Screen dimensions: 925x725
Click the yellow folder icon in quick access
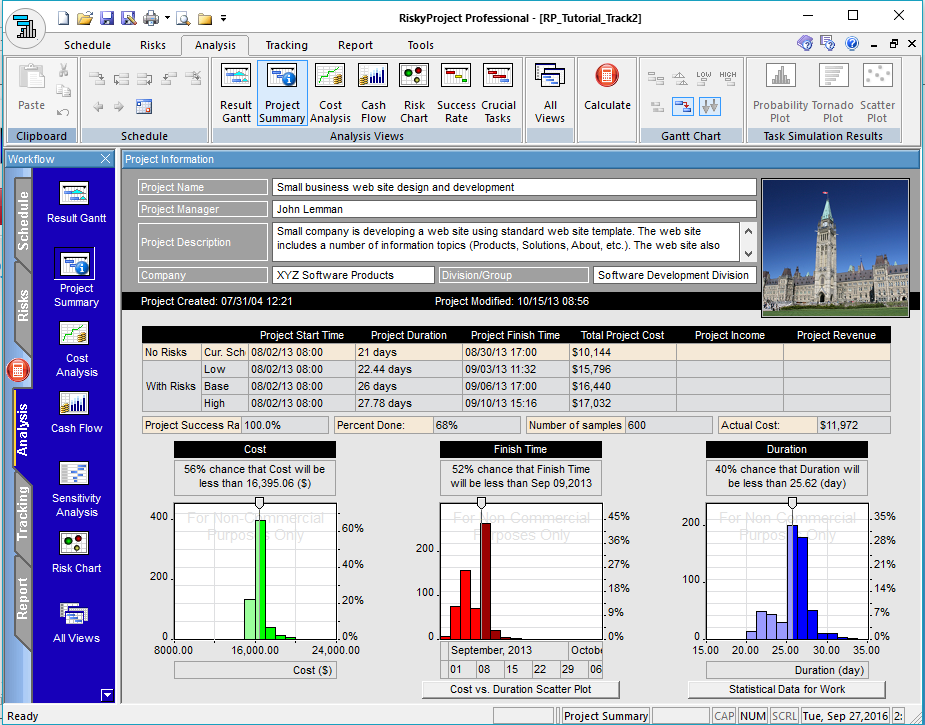pyautogui.click(x=205, y=19)
